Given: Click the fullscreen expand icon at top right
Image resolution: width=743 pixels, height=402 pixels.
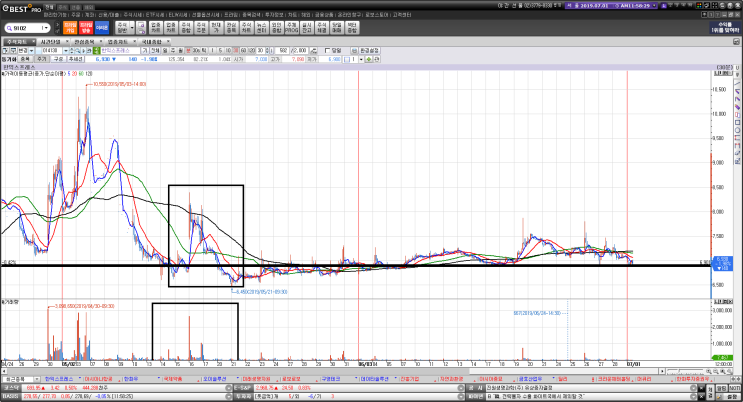Looking at the screenshot, I should coord(715,5).
